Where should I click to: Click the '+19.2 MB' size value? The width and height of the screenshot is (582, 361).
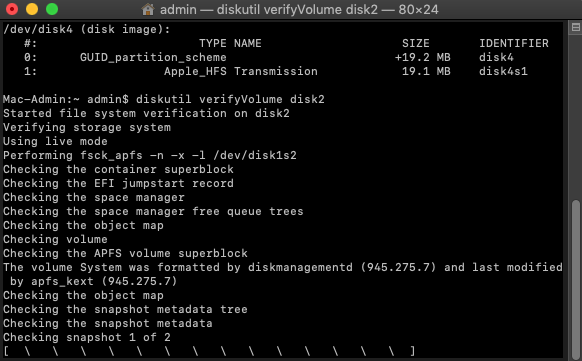[x=422, y=58]
